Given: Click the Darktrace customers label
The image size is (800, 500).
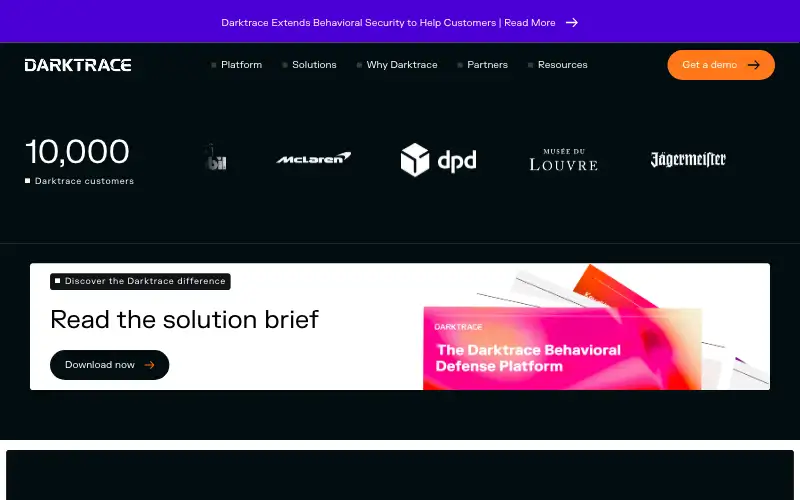Looking at the screenshot, I should pyautogui.click(x=80, y=181).
